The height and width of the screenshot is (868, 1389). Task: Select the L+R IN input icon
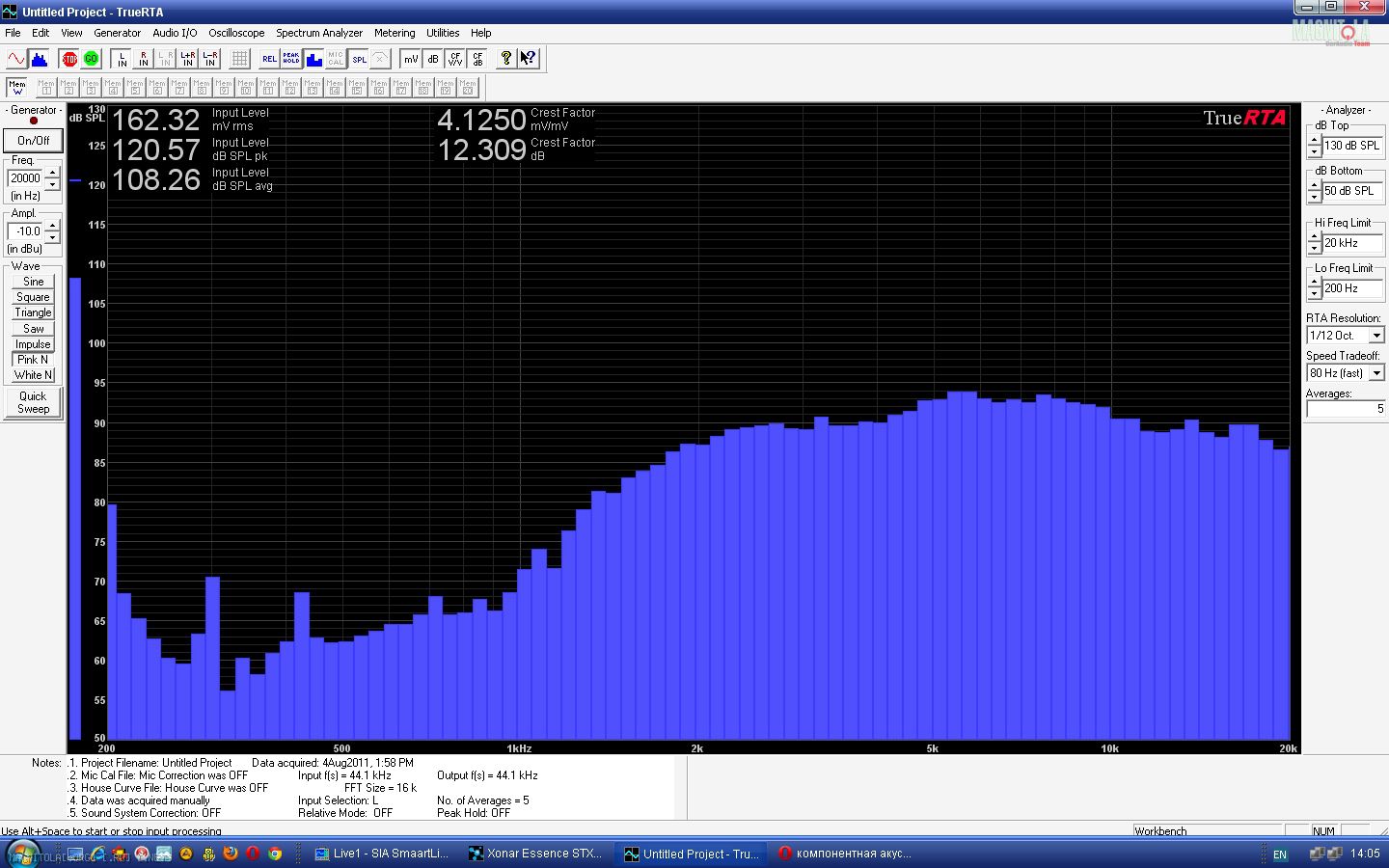pyautogui.click(x=187, y=59)
